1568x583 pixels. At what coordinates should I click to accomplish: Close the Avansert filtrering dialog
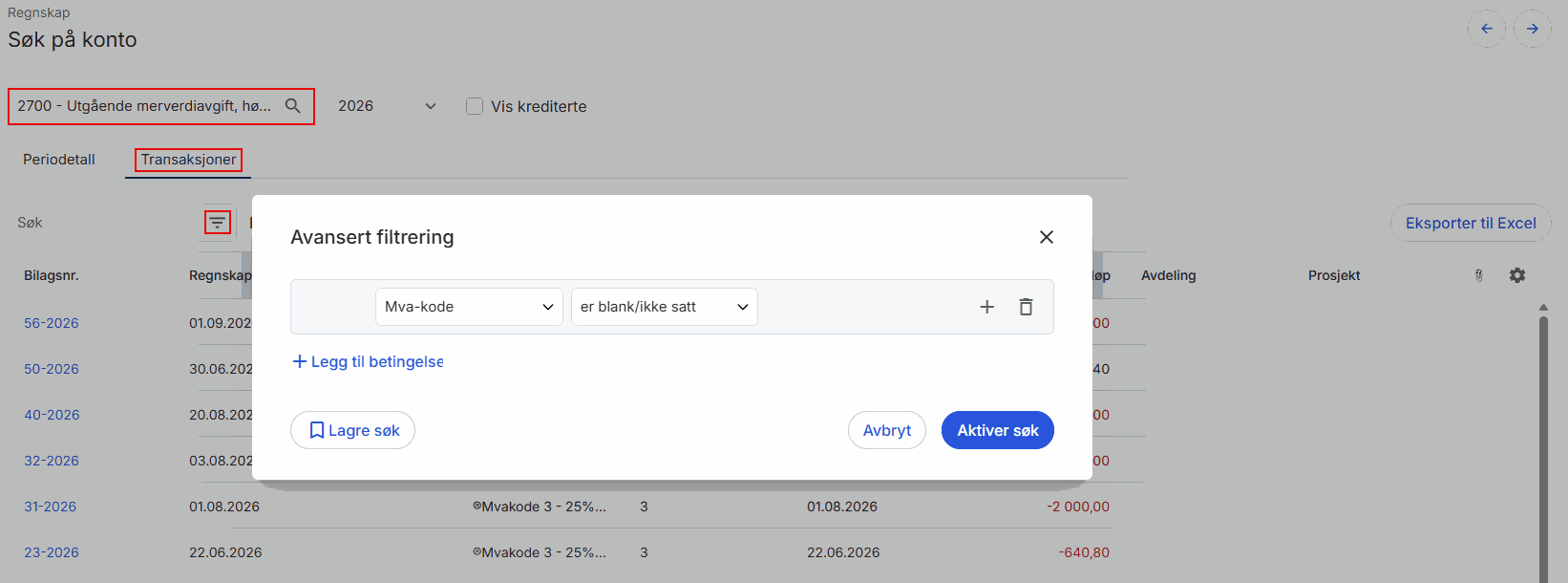click(x=1047, y=237)
